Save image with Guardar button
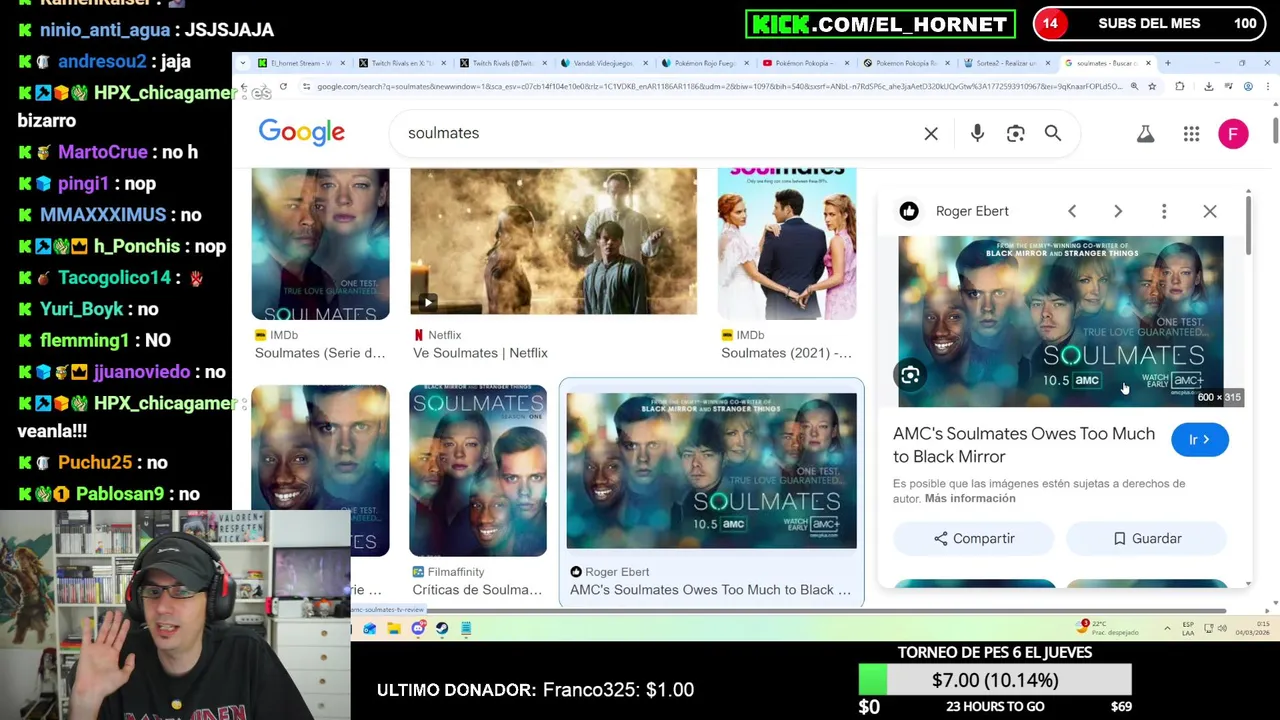 [x=1147, y=538]
